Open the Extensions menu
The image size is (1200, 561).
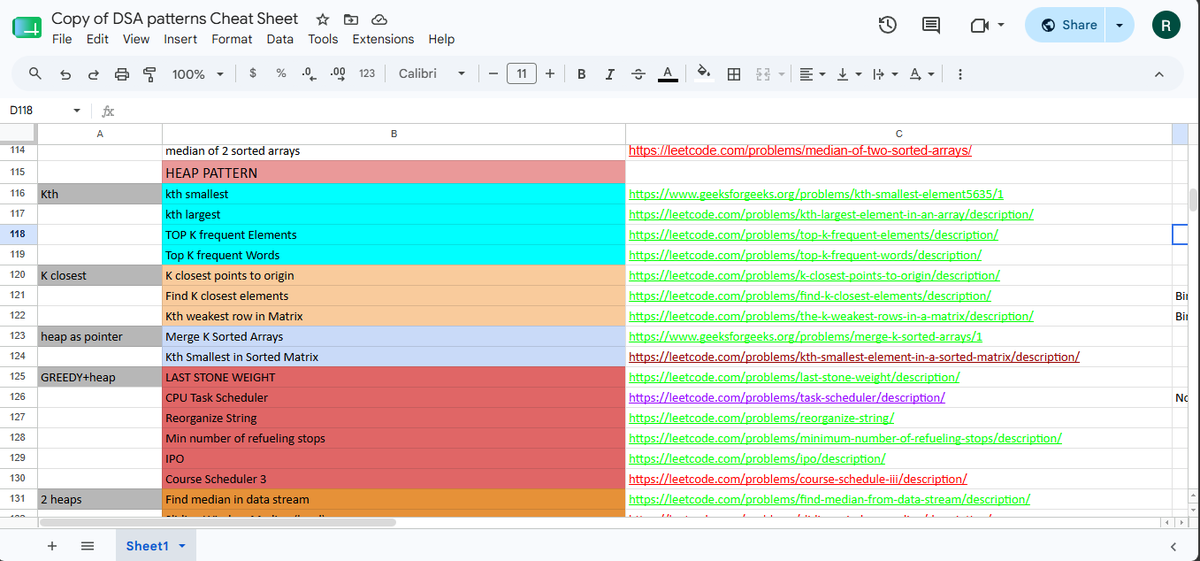(383, 39)
